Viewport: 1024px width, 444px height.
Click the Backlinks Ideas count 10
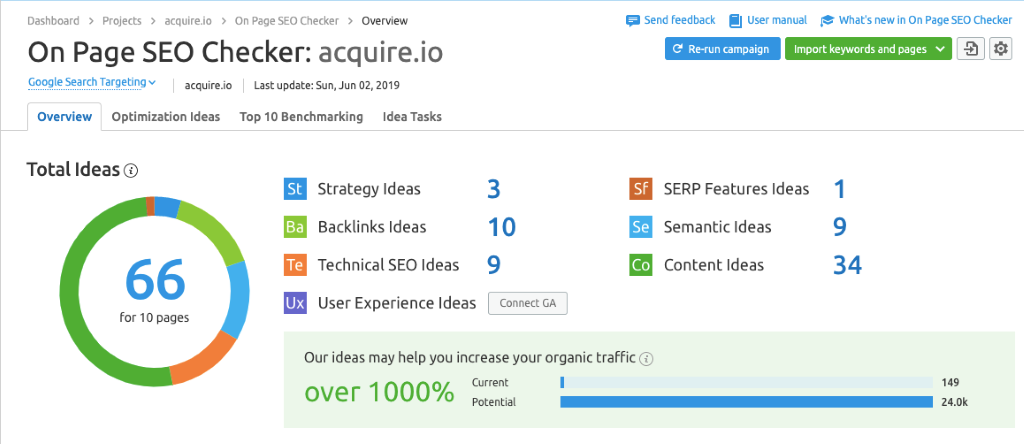[x=502, y=227]
